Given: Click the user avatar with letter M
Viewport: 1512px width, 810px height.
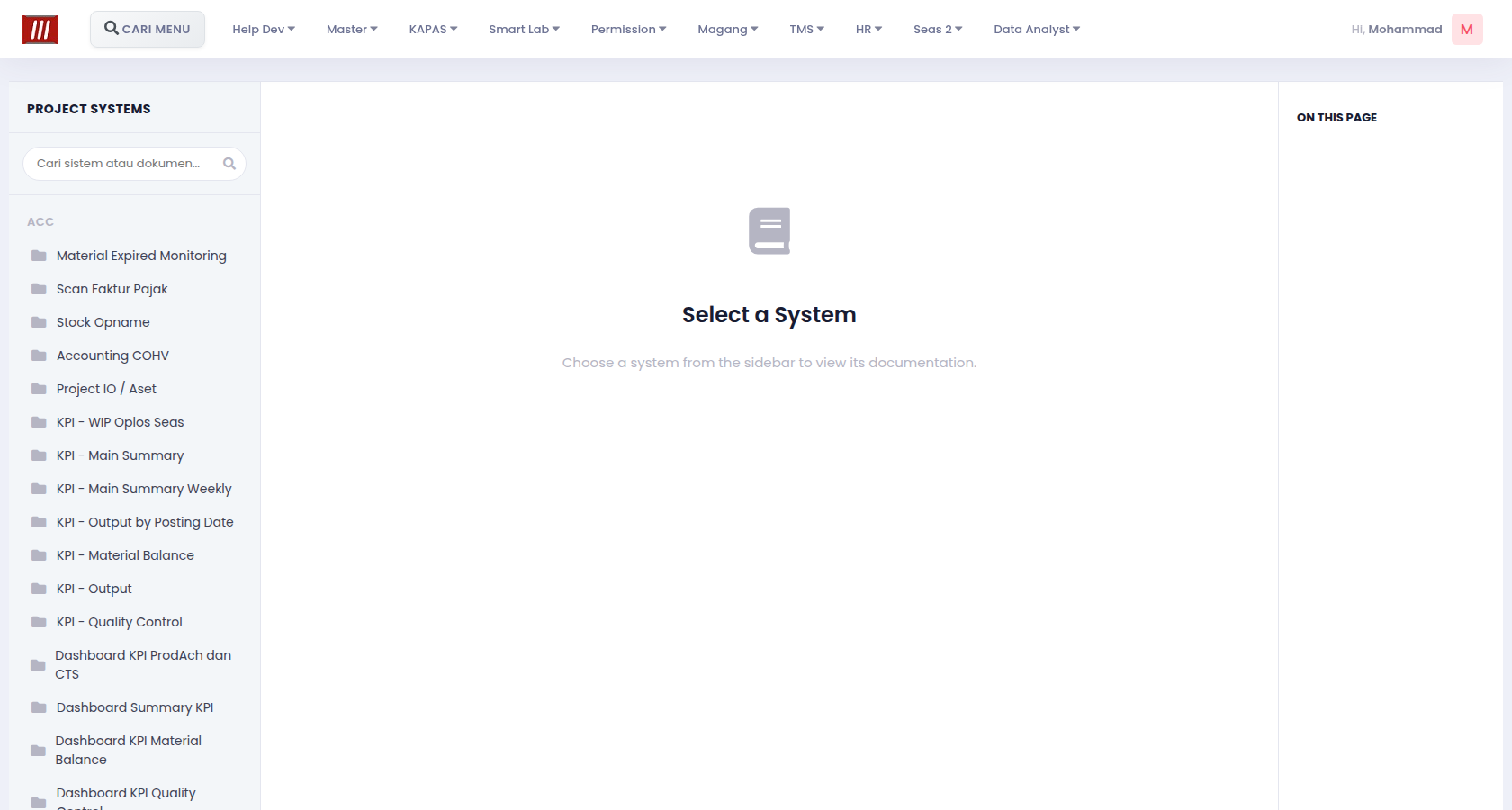Looking at the screenshot, I should coord(1467,30).
